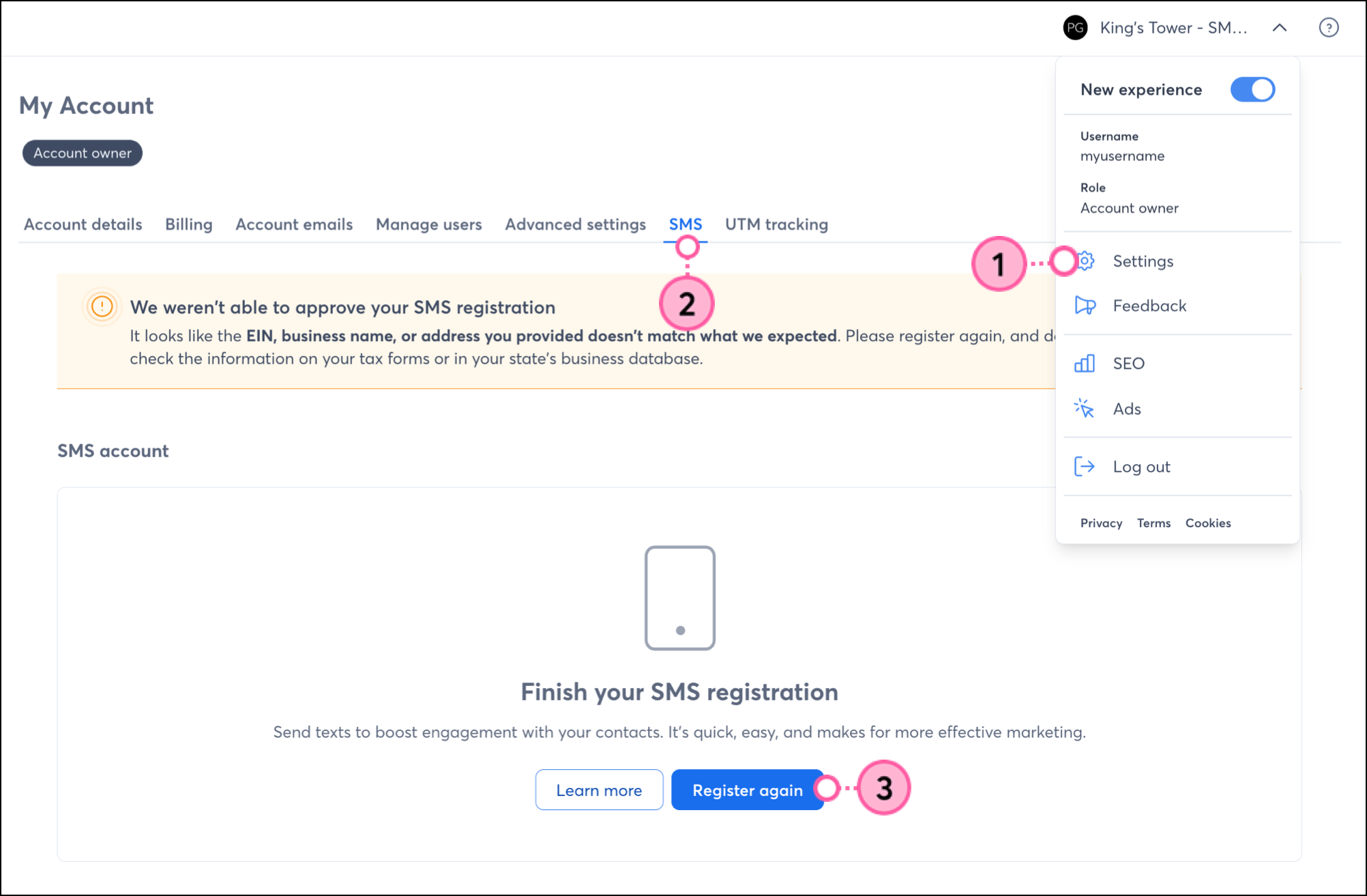Open the UTM tracking tab
This screenshot has width=1367, height=896.
pos(776,224)
